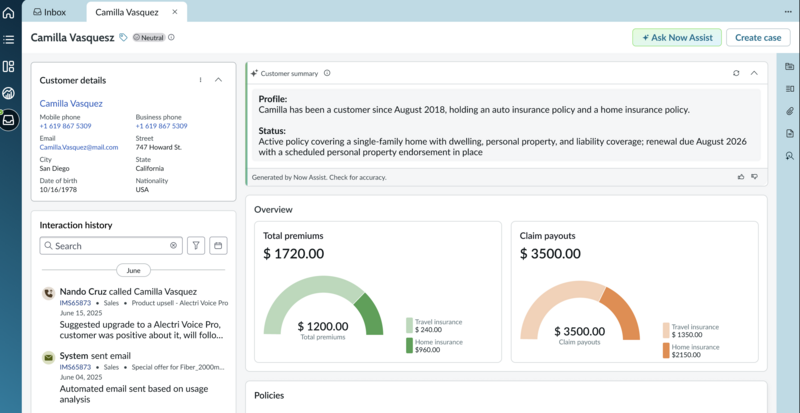Viewport: 800px width, 413px height.
Task: Click the Policies section heading
Action: tap(269, 395)
